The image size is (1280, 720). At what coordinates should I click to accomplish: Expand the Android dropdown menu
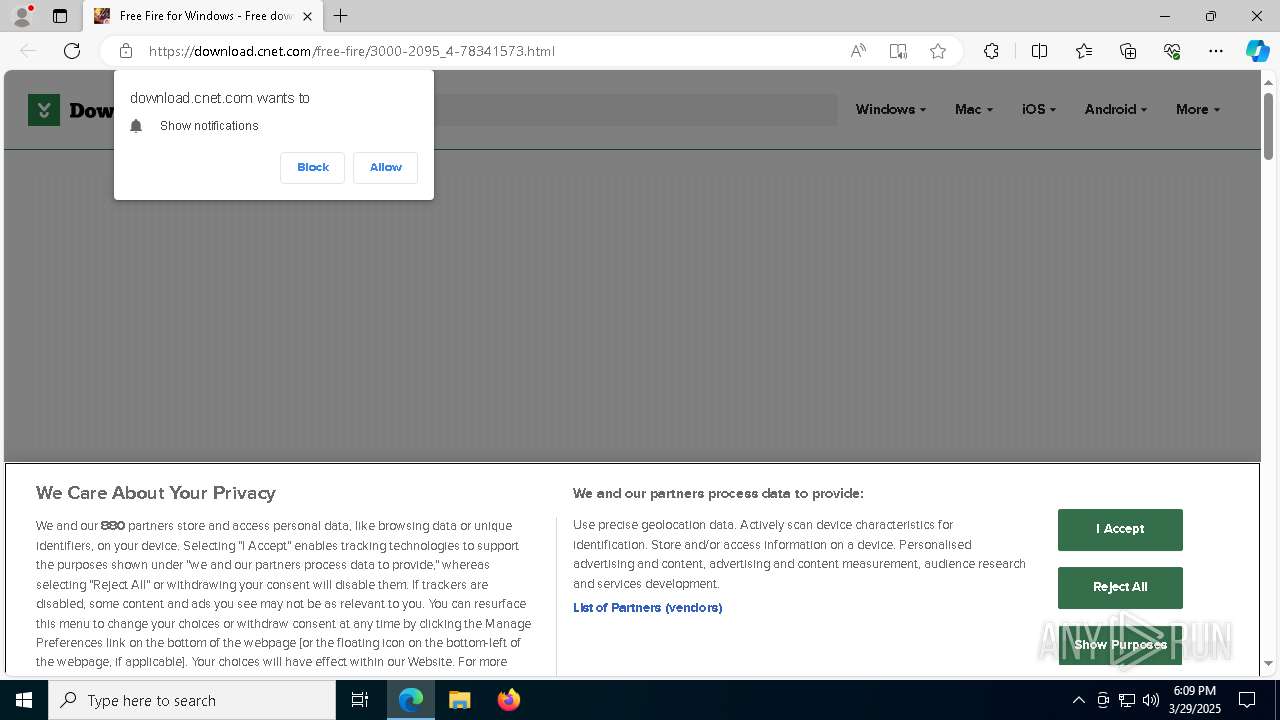pos(1116,110)
